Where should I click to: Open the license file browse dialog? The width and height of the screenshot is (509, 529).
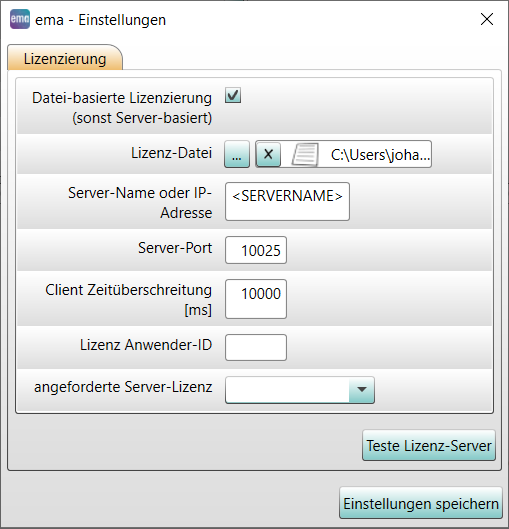[237, 154]
